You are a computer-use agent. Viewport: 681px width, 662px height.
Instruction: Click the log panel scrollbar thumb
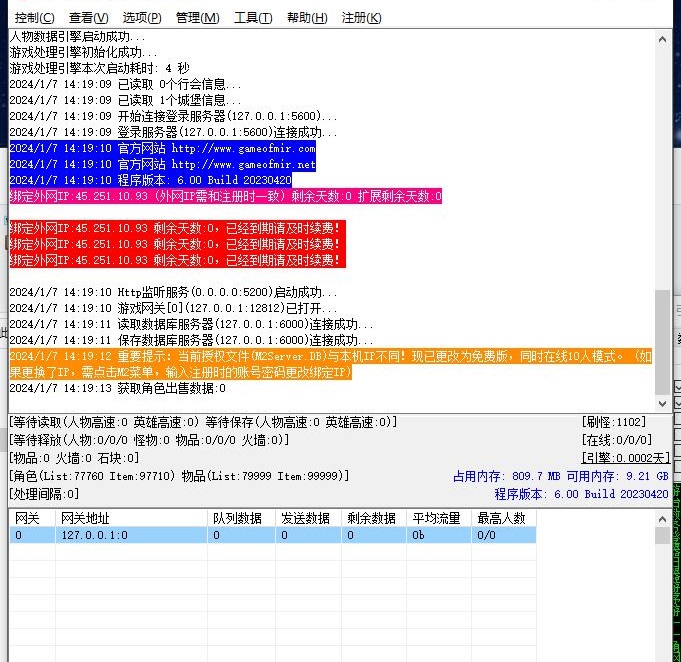click(662, 342)
